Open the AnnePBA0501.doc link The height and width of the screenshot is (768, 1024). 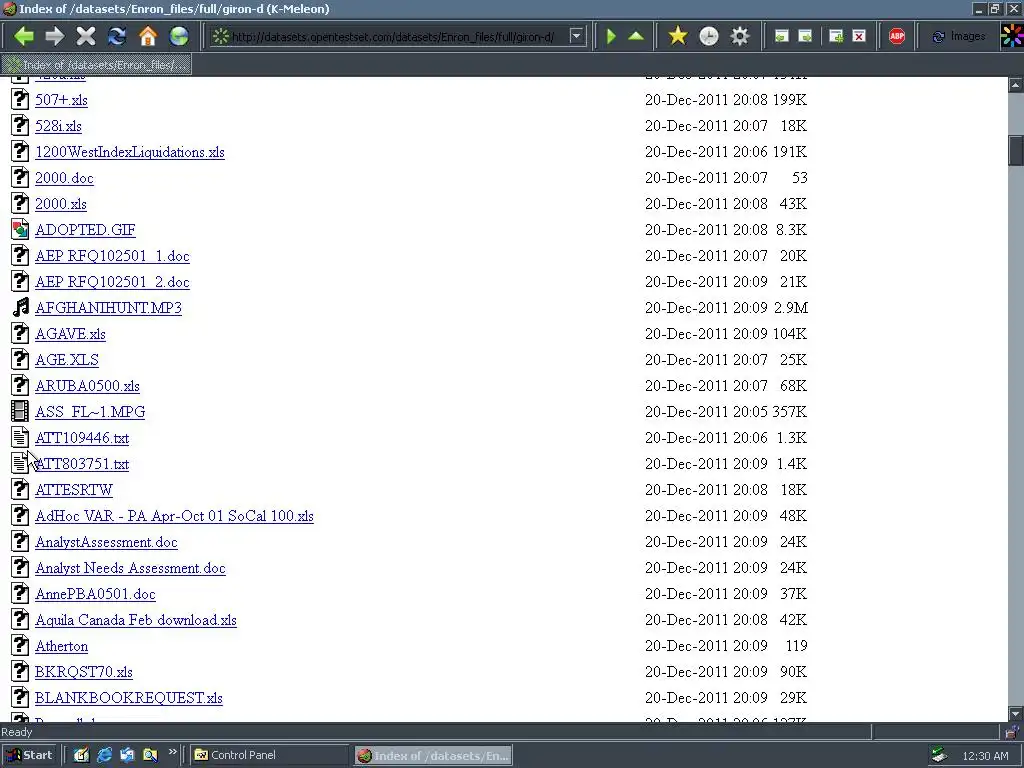(95, 594)
